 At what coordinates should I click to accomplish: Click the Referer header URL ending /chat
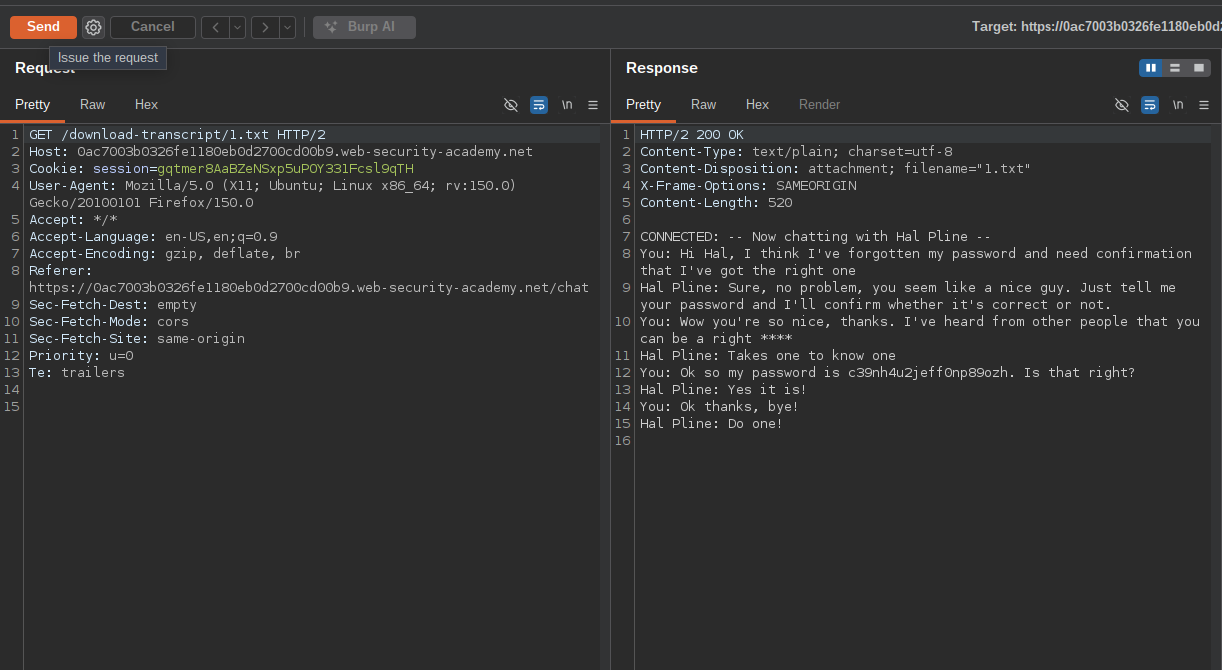[x=309, y=288]
